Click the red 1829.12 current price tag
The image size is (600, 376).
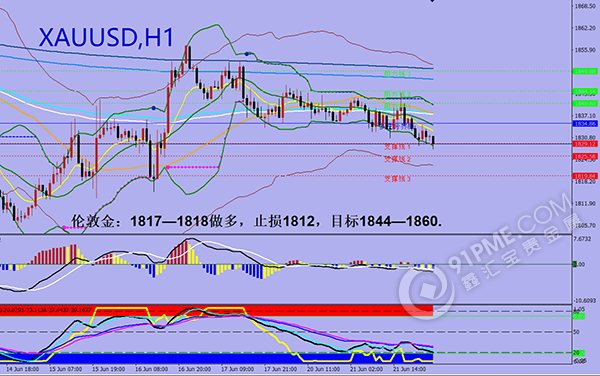(x=585, y=144)
